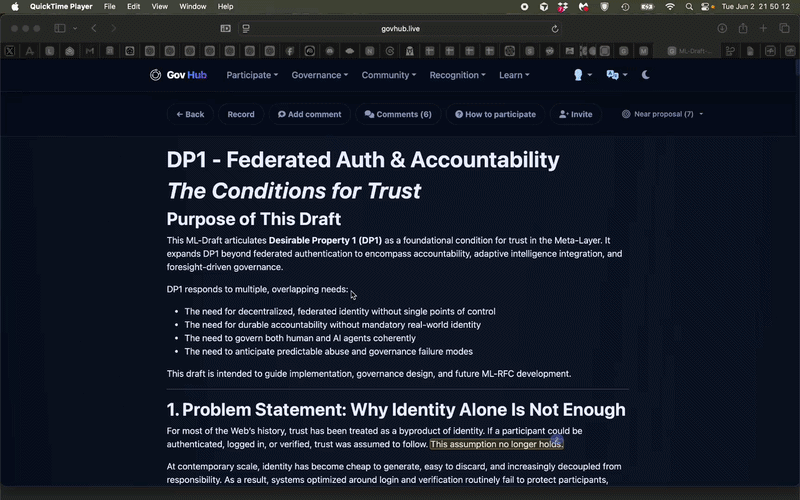Click the 'Purpose of This Draft' heading
Viewport: 800px width, 500px height.
pos(254,219)
